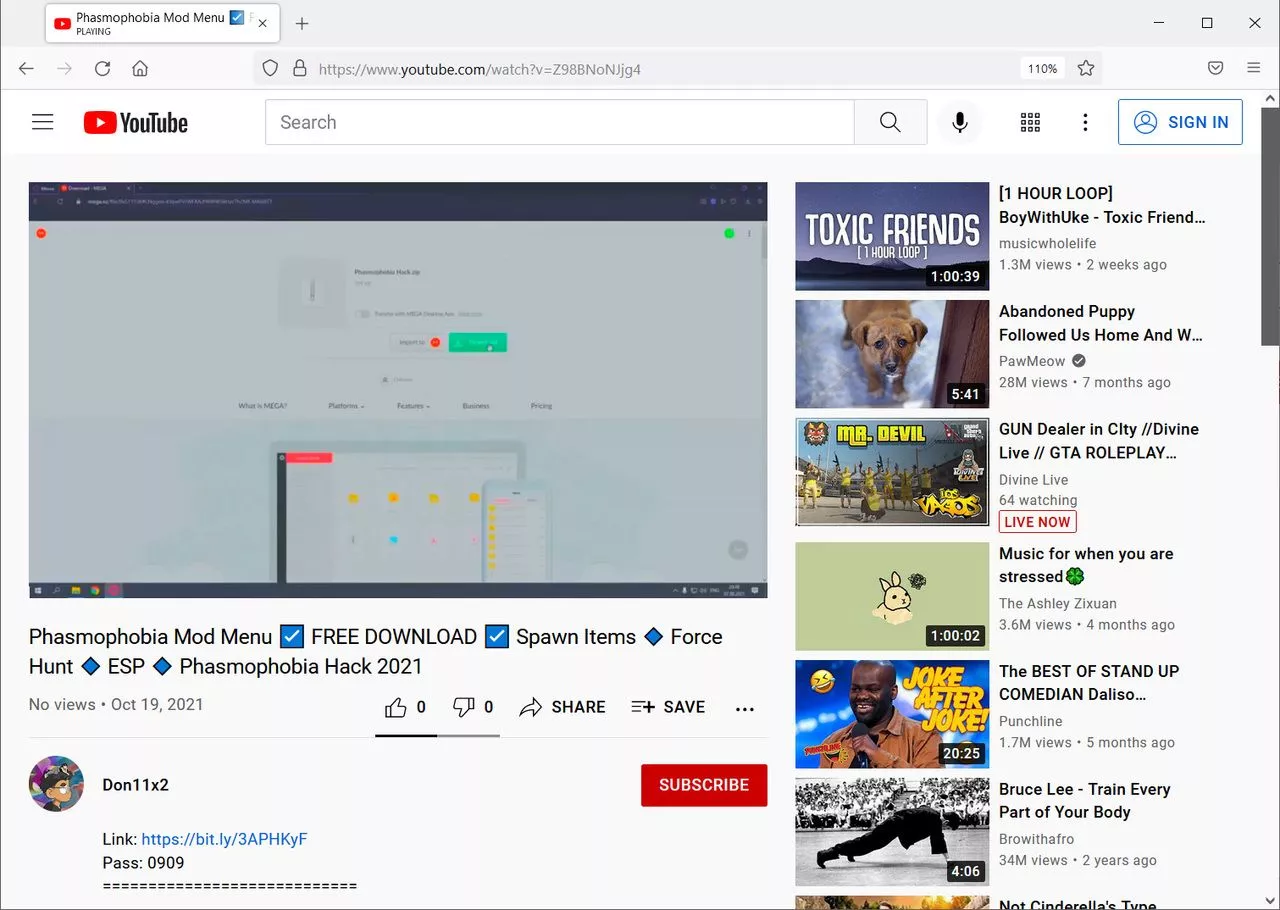Reload the page

click(x=102, y=68)
